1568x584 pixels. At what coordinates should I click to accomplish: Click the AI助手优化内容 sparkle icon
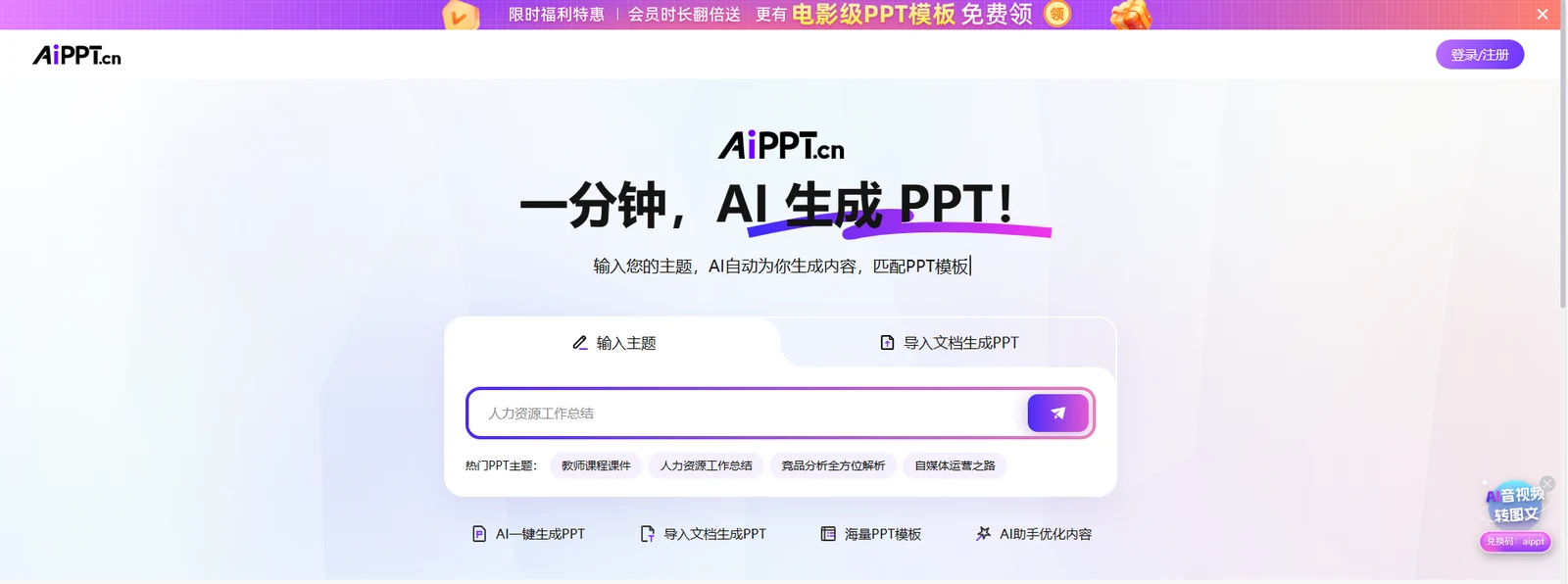(983, 534)
